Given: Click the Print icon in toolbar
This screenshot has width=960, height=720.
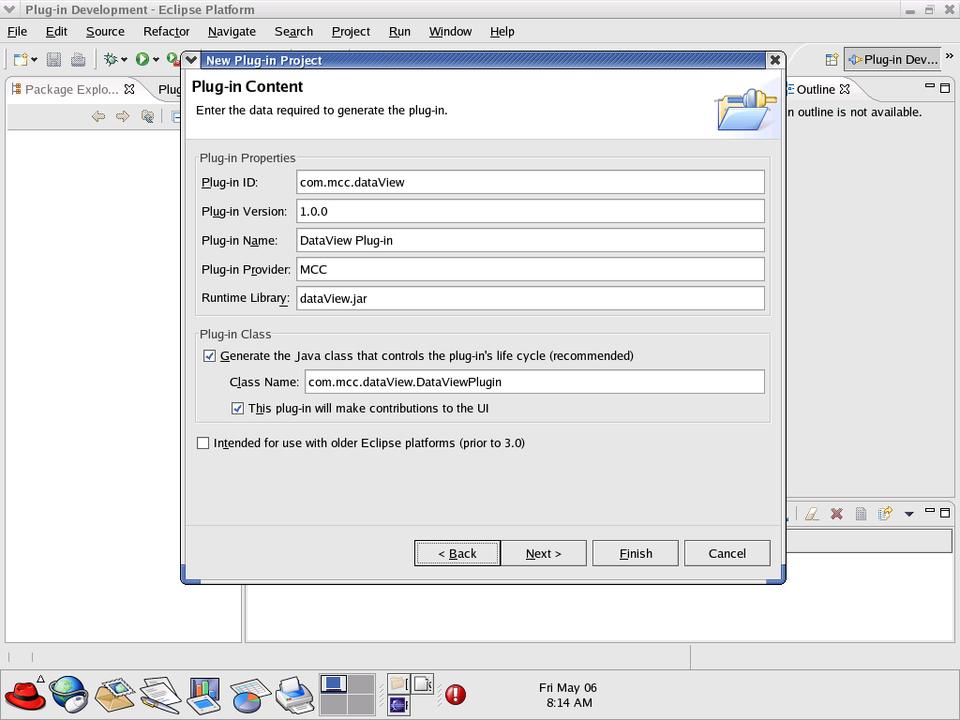Looking at the screenshot, I should (x=78, y=60).
